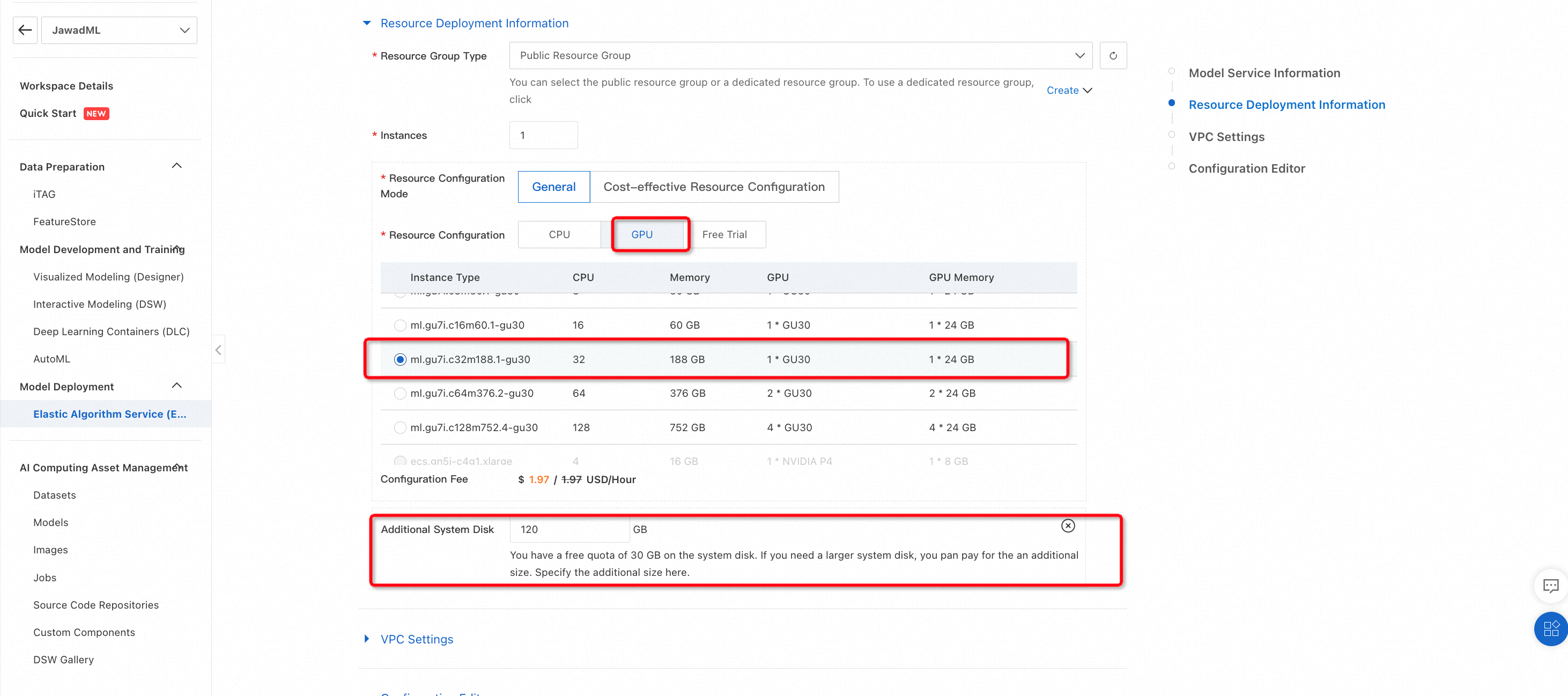Select the ml.gu7i.c128m752.4-gu30 radio button

pyautogui.click(x=400, y=428)
